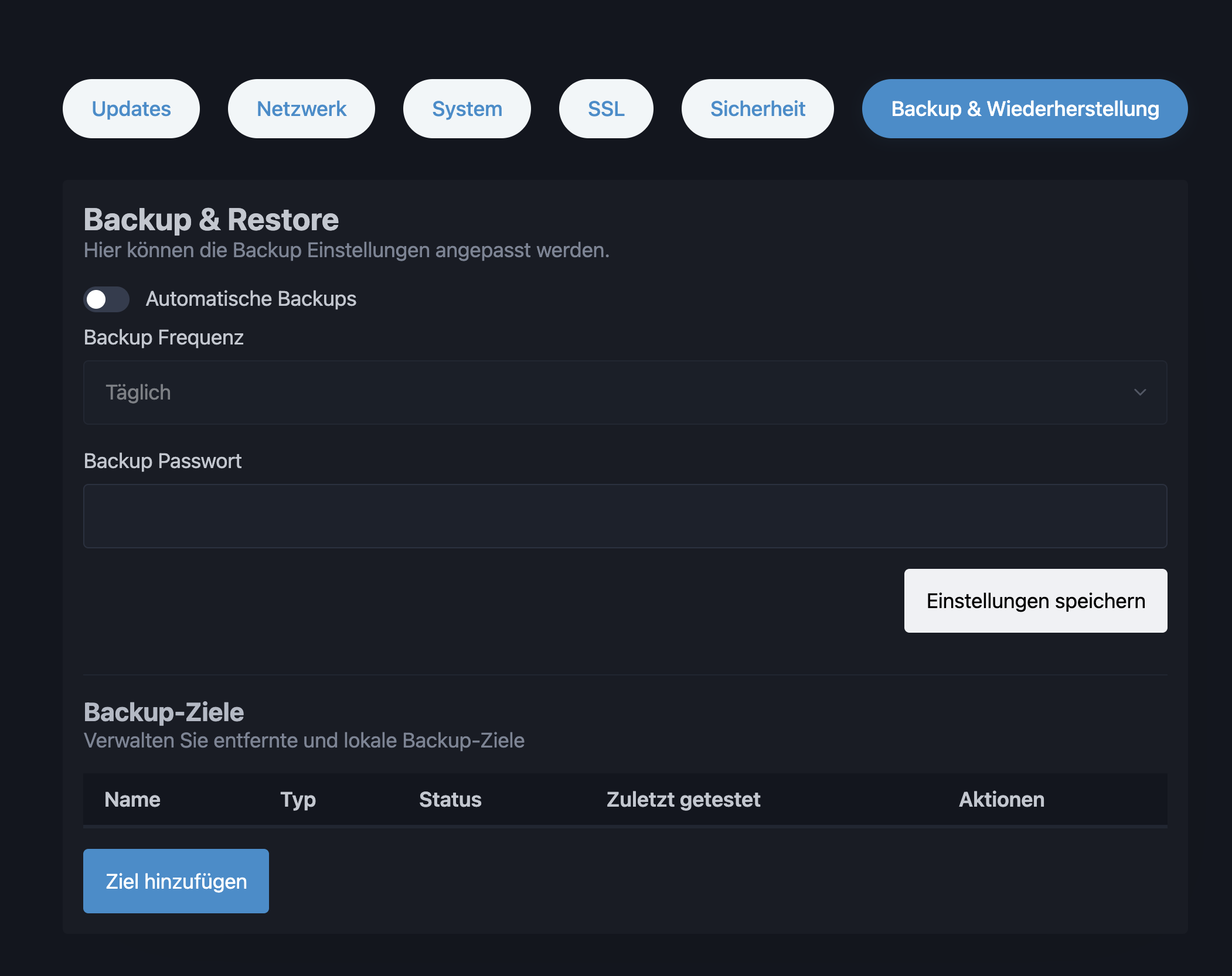Image resolution: width=1232 pixels, height=976 pixels.
Task: Click the Zuletzt getestet column header
Action: [x=683, y=800]
